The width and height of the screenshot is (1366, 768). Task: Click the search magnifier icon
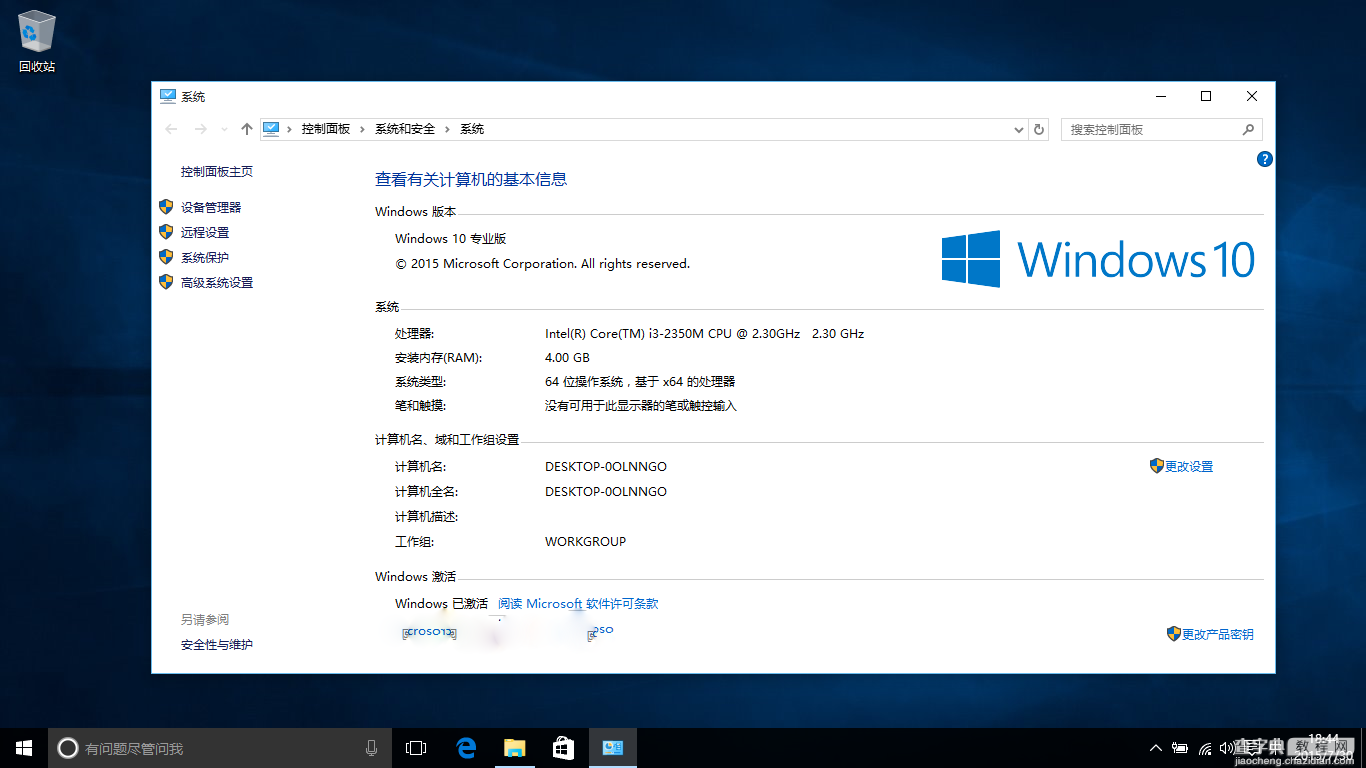click(x=1248, y=130)
